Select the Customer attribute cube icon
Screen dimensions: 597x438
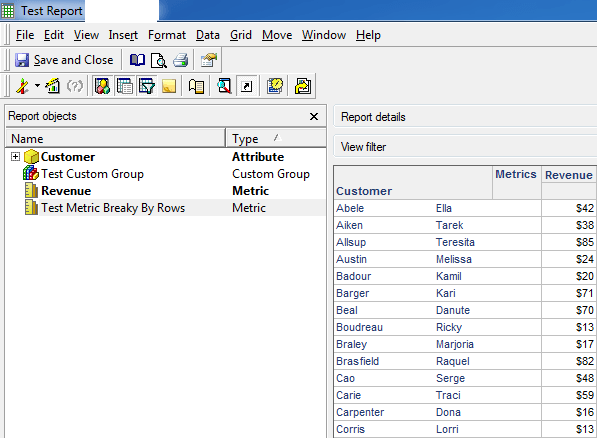(x=31, y=157)
